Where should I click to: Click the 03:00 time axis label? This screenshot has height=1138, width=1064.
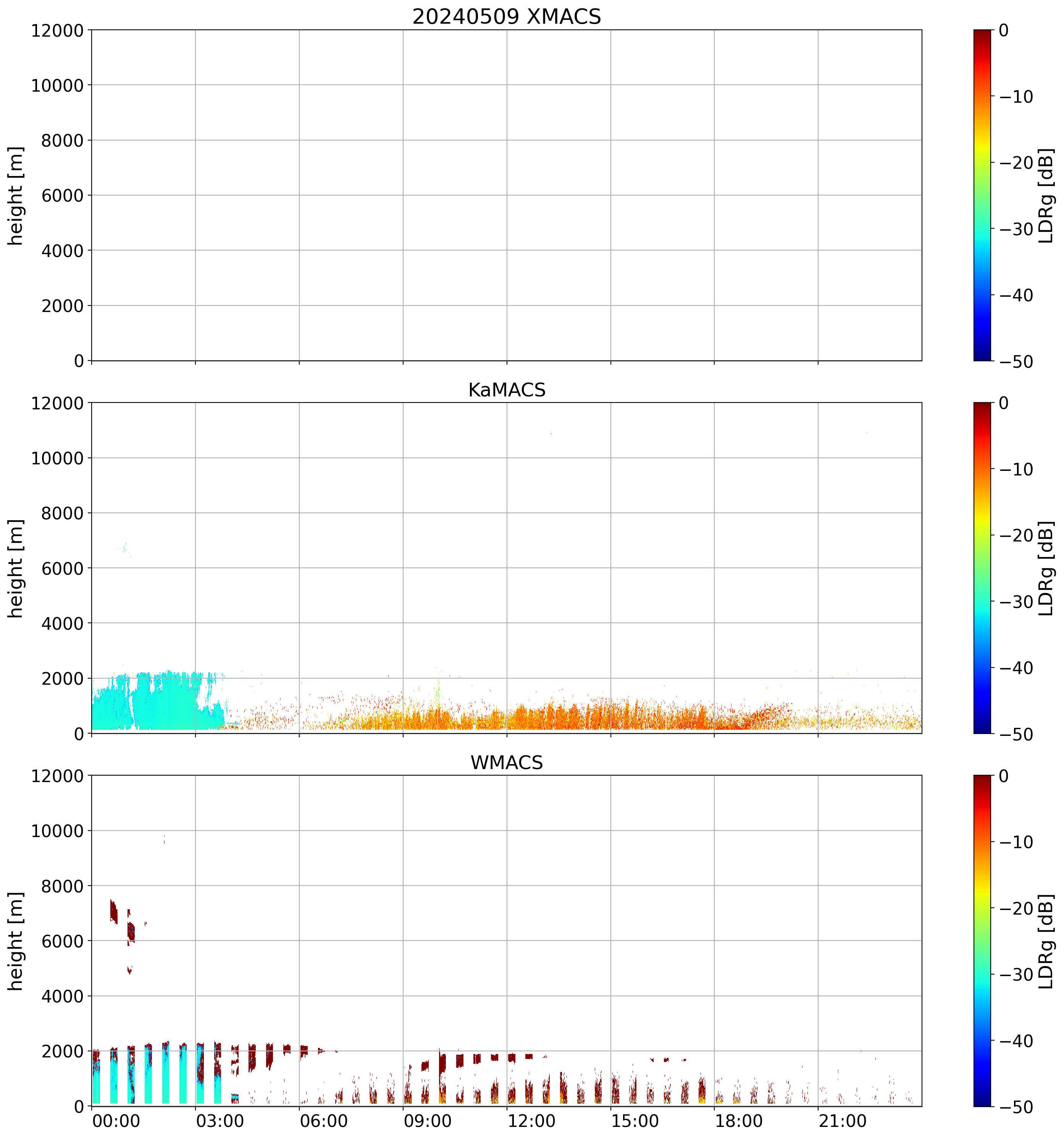pyautogui.click(x=220, y=1121)
